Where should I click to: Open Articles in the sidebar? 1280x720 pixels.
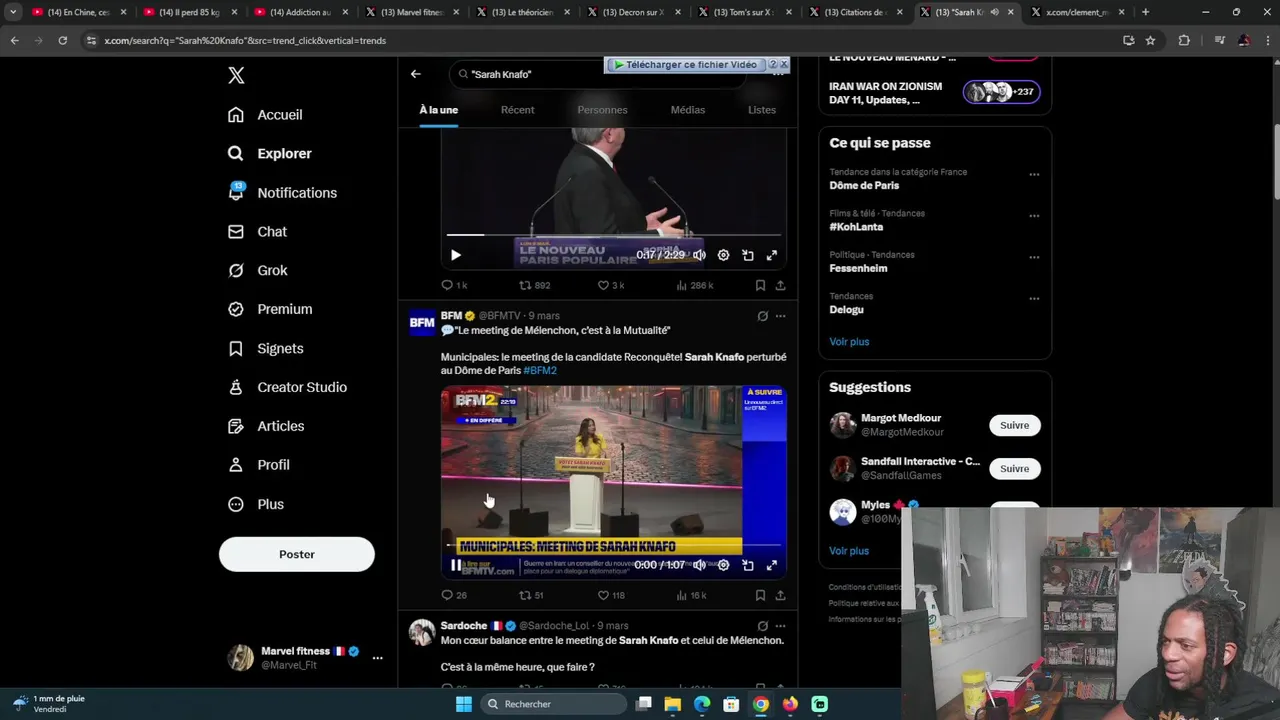click(266, 427)
